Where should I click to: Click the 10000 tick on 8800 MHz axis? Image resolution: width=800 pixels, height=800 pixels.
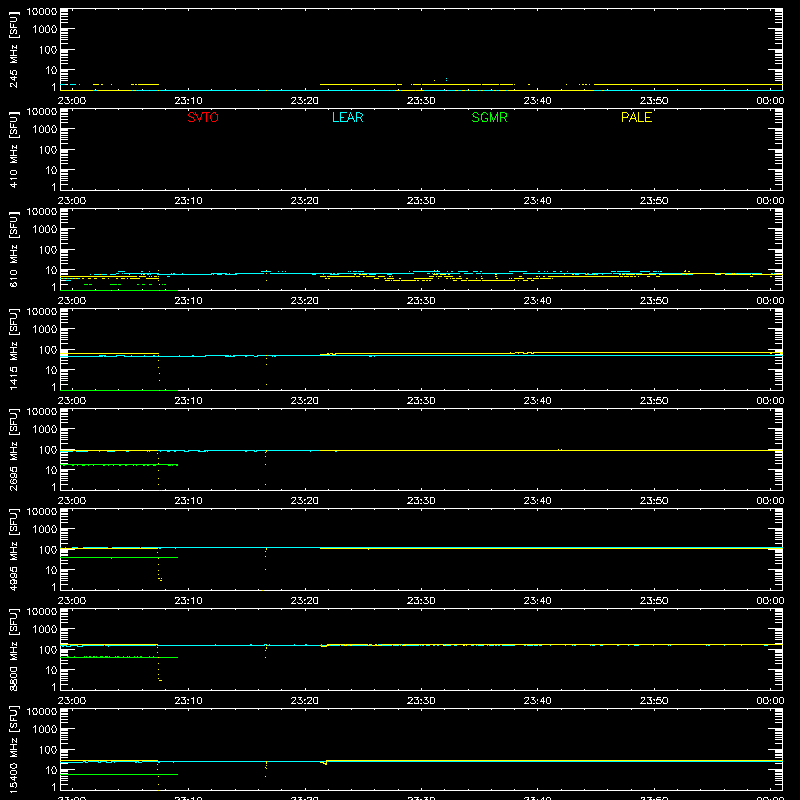click(x=42, y=612)
